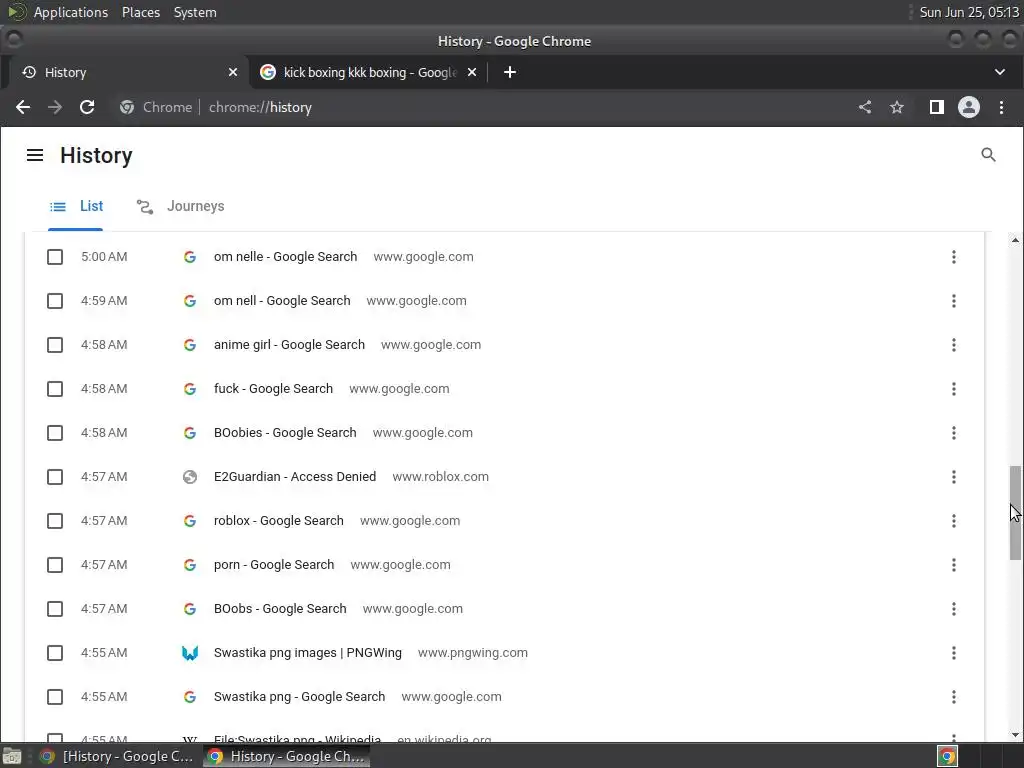Image resolution: width=1024 pixels, height=768 pixels.
Task: Open om nell - Google Search link
Action: coord(282,300)
